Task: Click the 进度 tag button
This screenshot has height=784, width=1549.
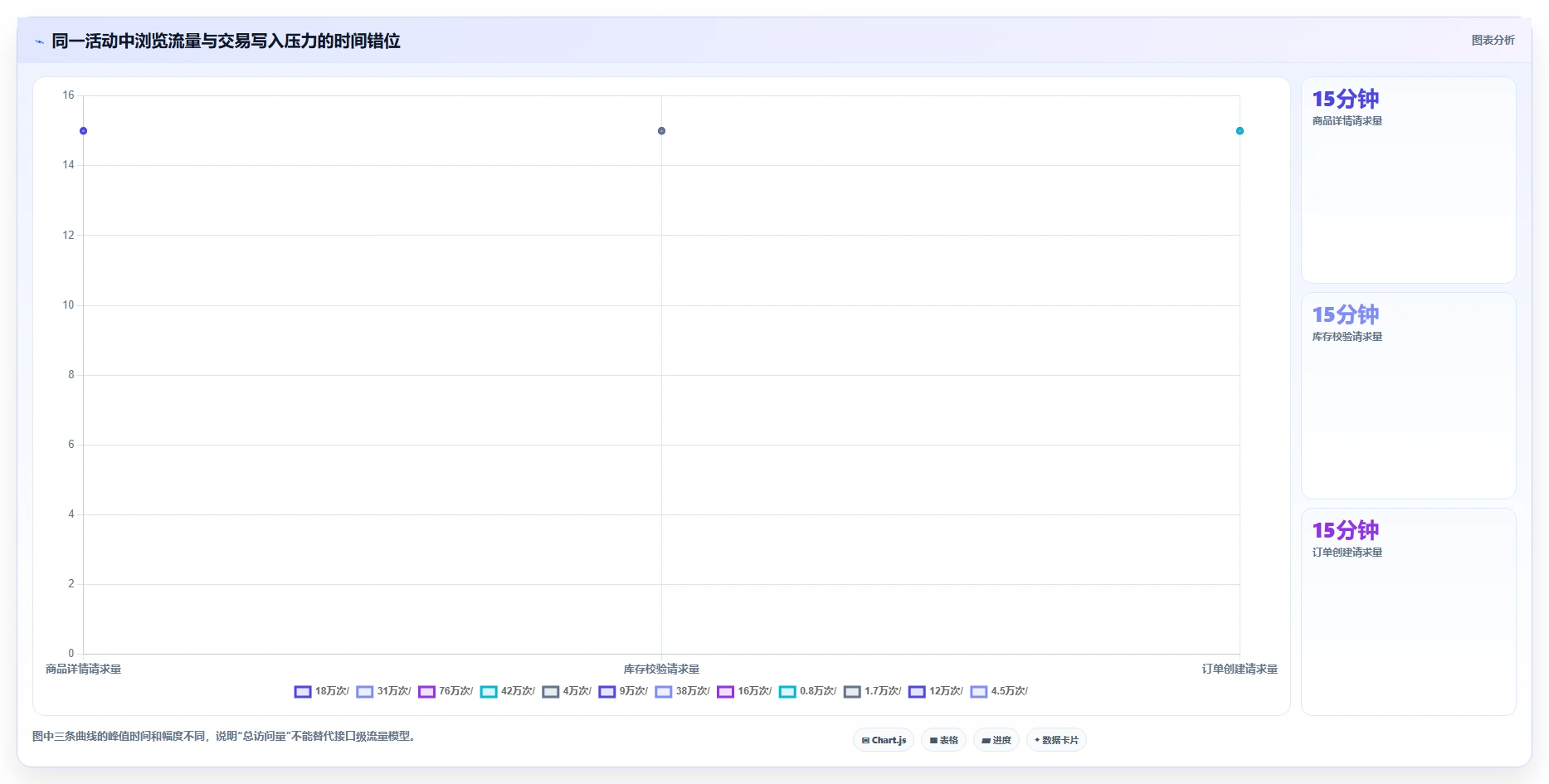Action: (x=996, y=740)
